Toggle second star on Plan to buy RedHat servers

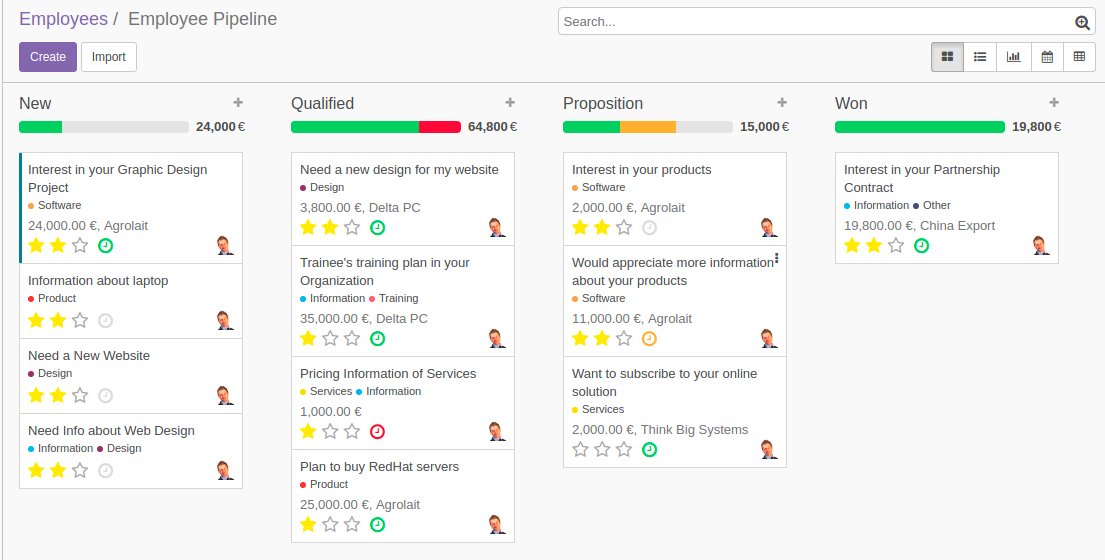[x=330, y=524]
